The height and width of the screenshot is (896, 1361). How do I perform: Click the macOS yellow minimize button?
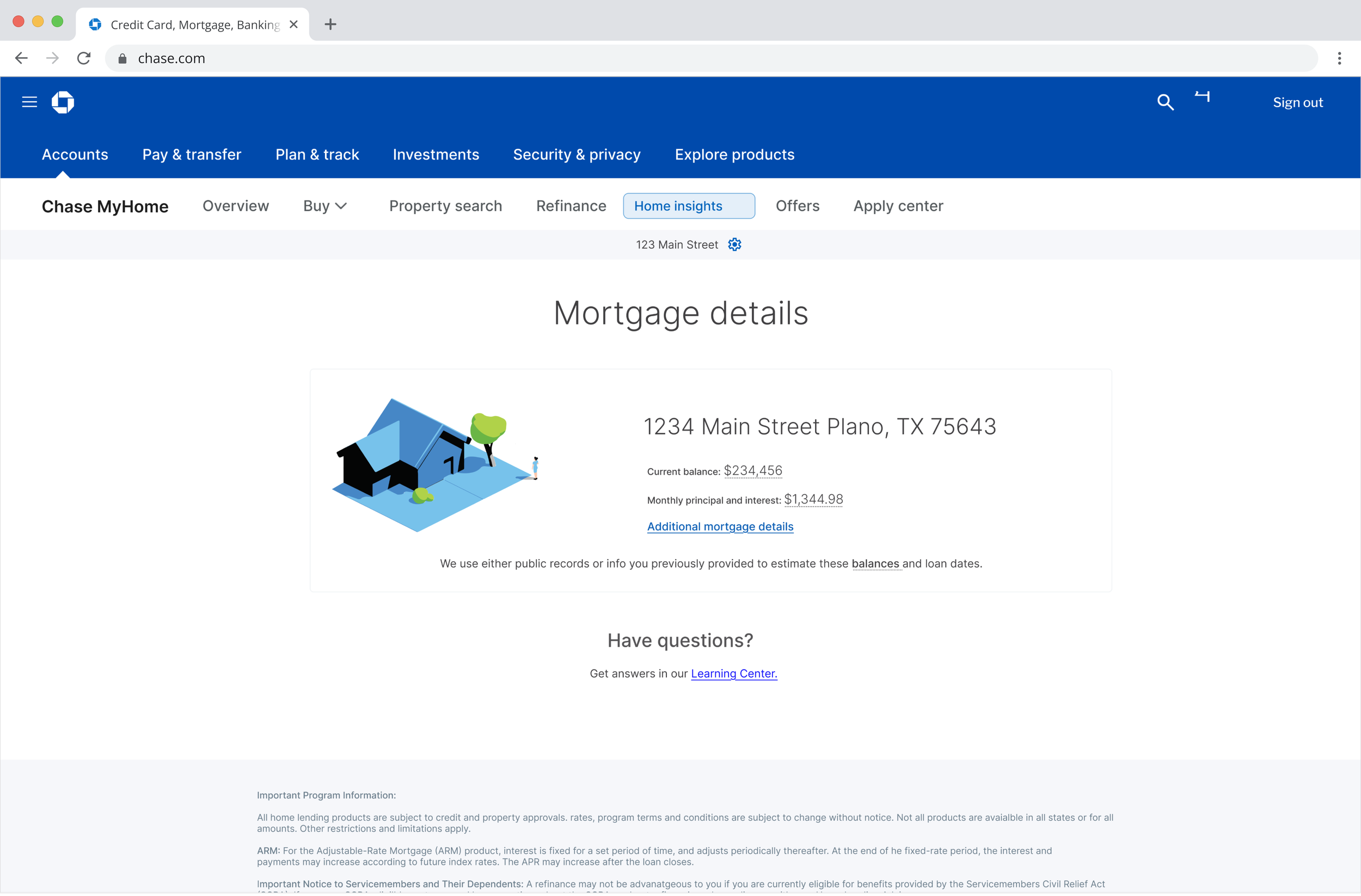tap(38, 22)
